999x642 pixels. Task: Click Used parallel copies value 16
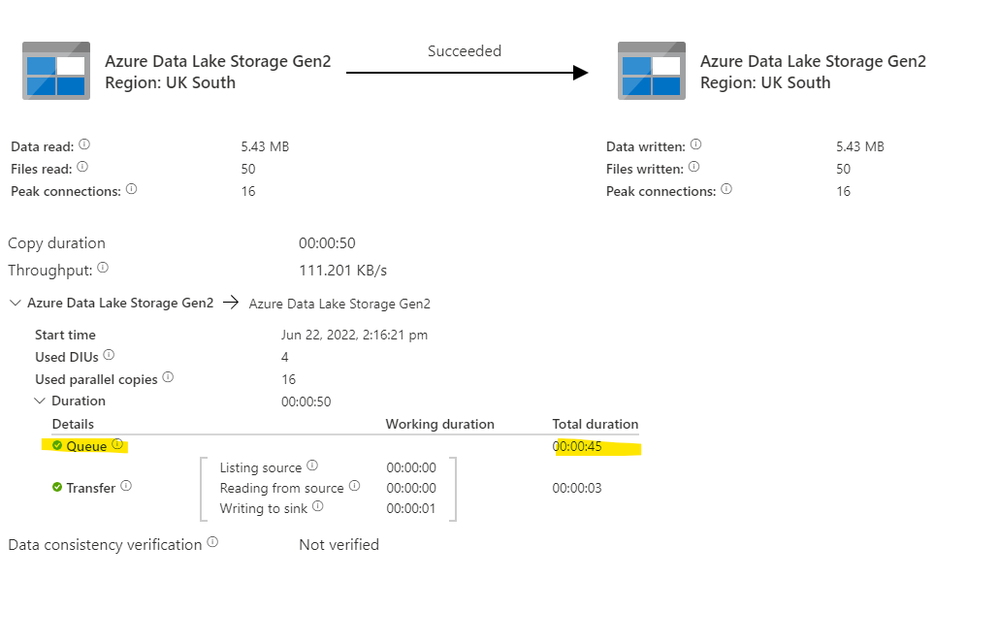tap(289, 380)
